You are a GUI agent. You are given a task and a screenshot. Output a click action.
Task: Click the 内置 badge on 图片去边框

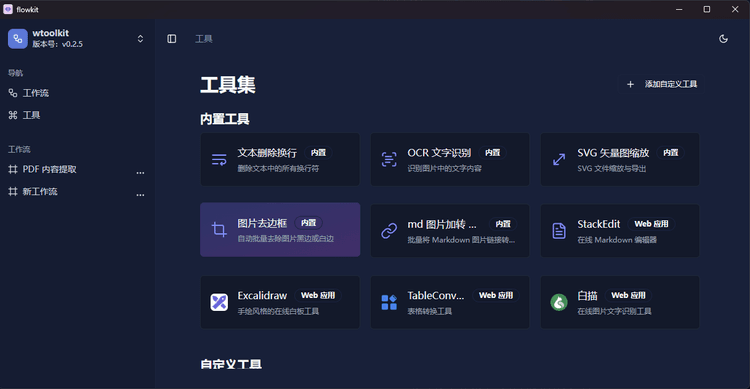309,223
